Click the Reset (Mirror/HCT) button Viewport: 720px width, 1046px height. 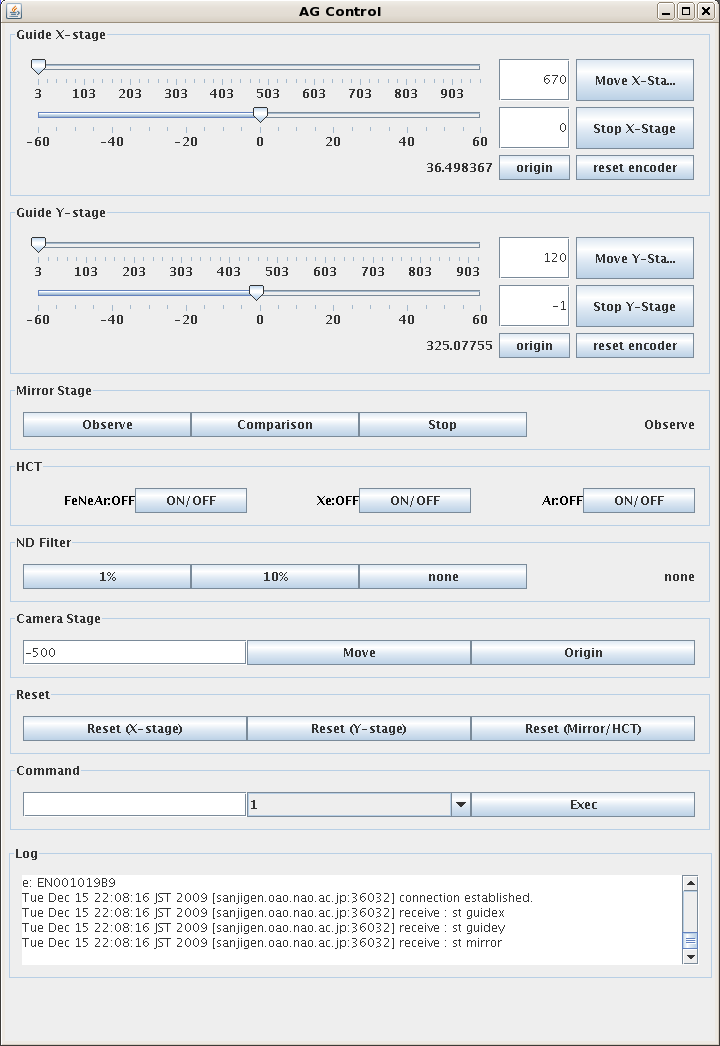tap(583, 728)
